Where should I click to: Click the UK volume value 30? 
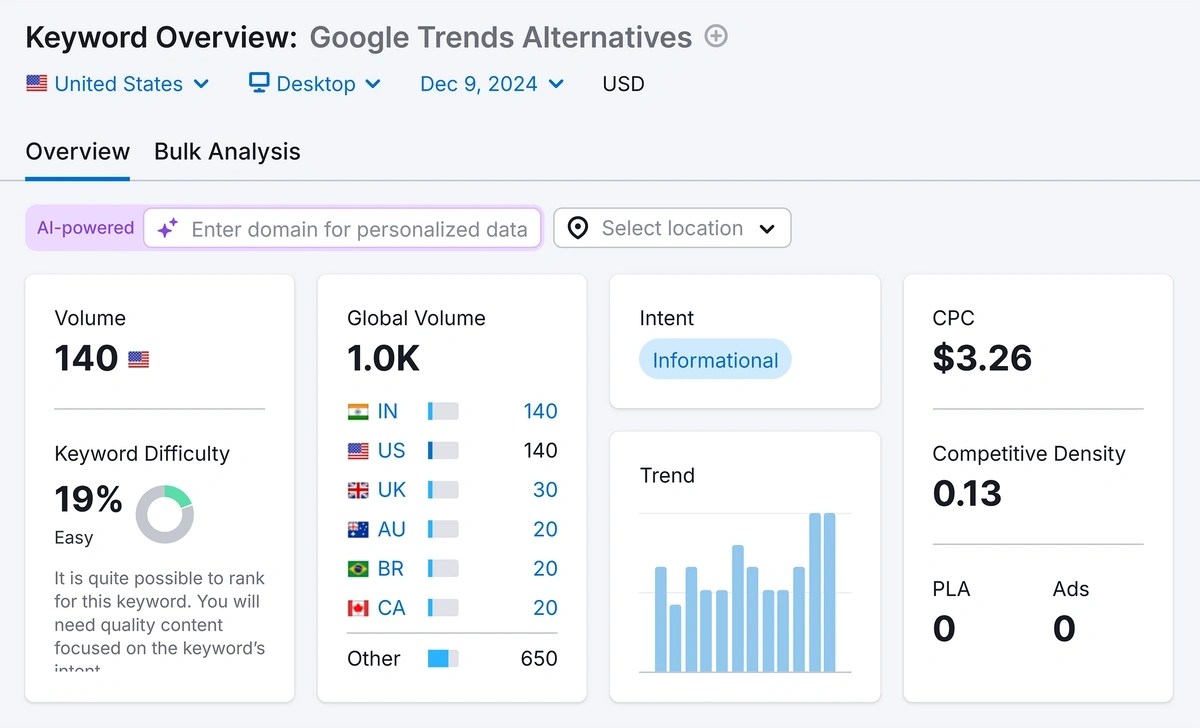[545, 490]
